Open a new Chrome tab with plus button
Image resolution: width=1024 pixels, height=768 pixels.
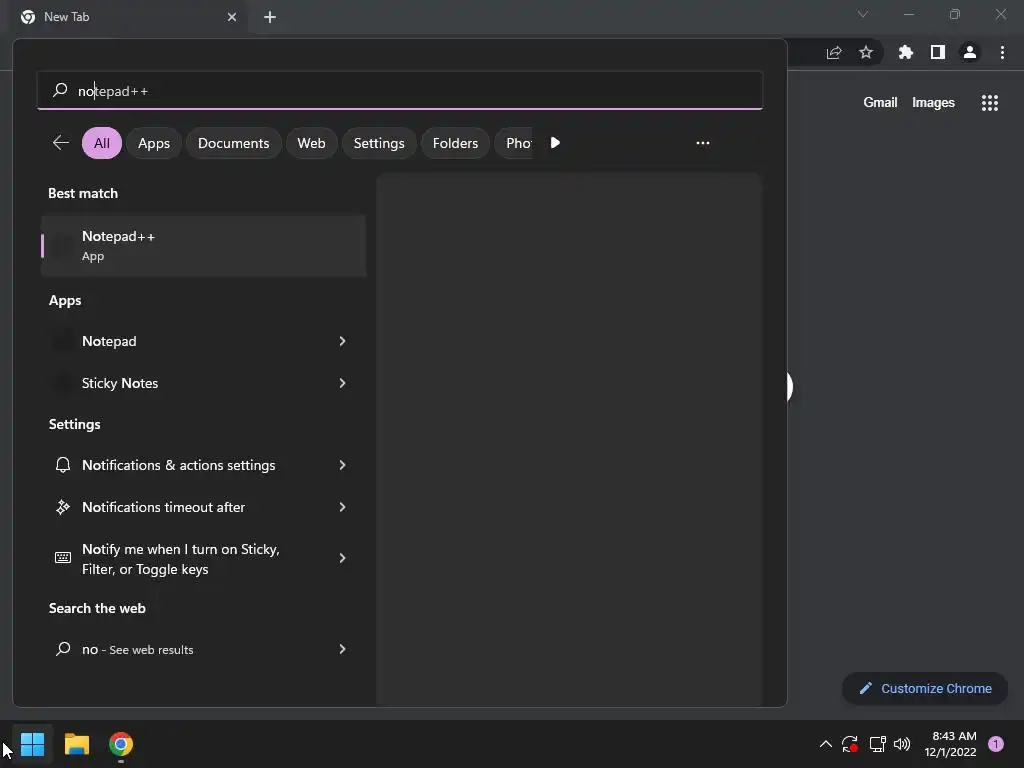[270, 17]
